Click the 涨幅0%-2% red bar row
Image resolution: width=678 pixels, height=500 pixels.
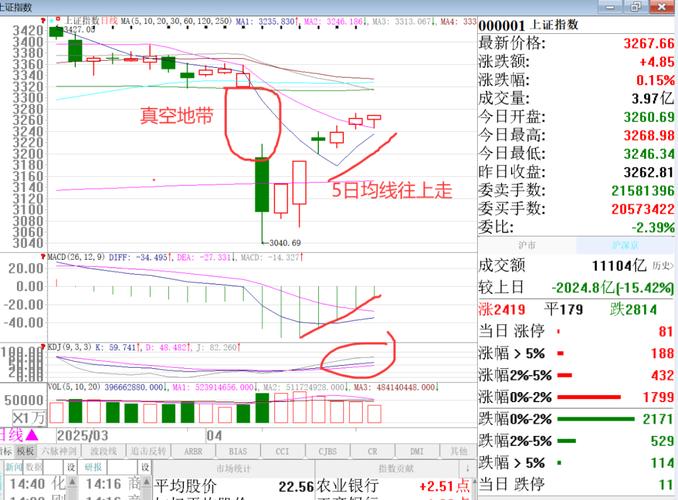(x=576, y=397)
